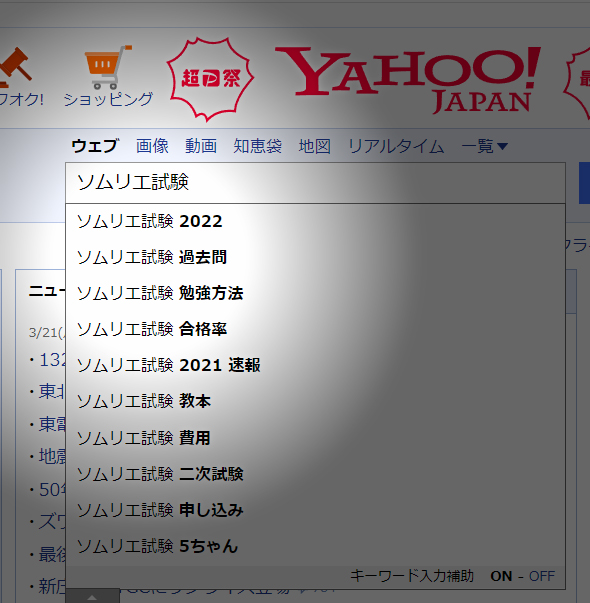Screen dimensions: 590x603
Task: Choose suggestion ソムリエ試験 合格率
Action: point(315,329)
